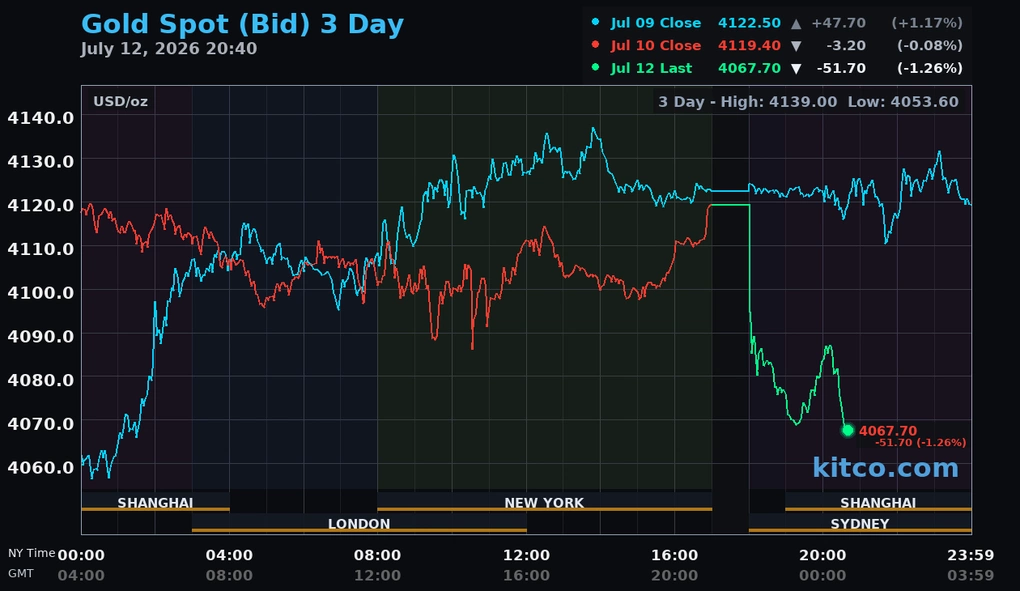
Task: Click the green Jul 12 legend dot
Action: point(595,67)
